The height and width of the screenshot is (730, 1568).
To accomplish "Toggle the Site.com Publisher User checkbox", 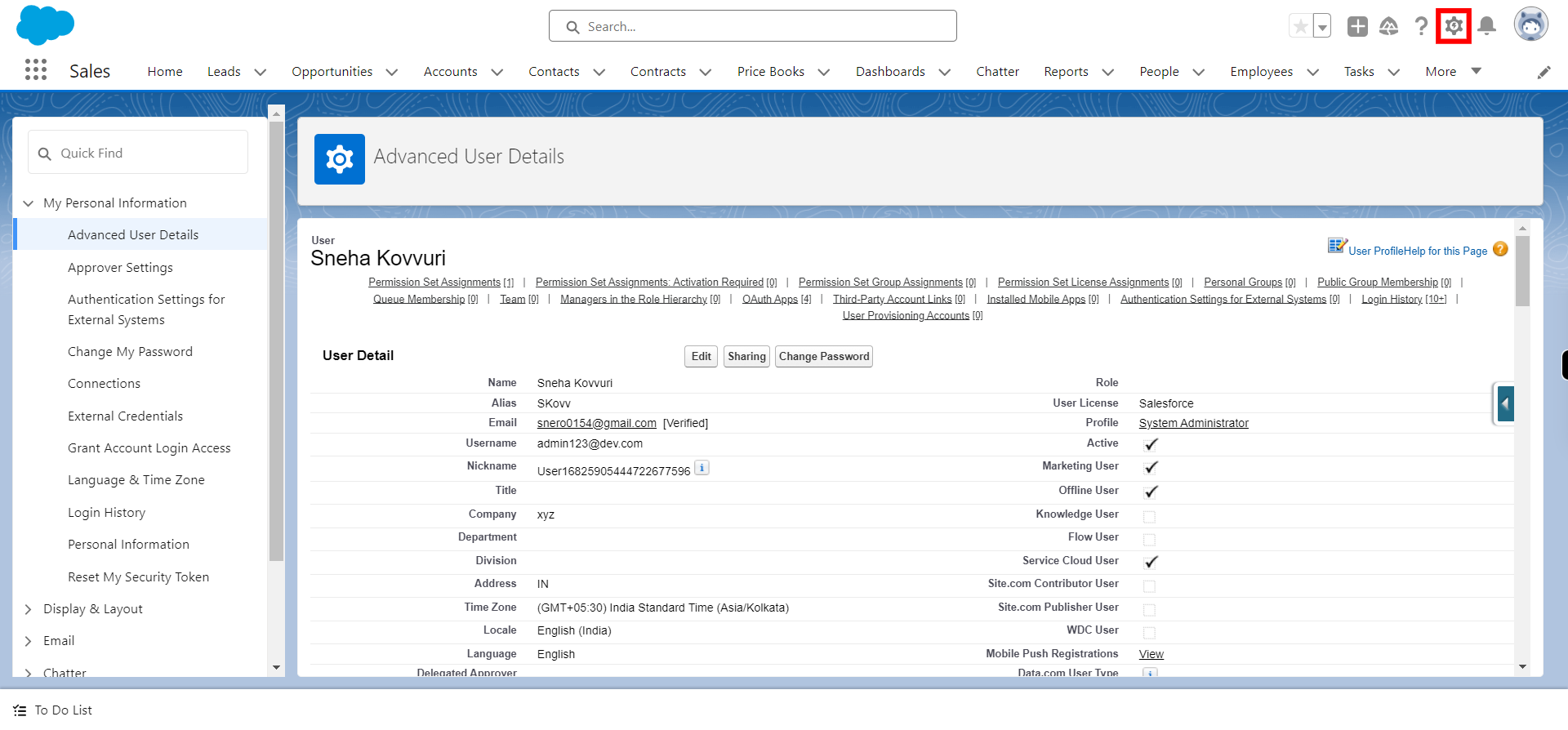I will click(1149, 609).
